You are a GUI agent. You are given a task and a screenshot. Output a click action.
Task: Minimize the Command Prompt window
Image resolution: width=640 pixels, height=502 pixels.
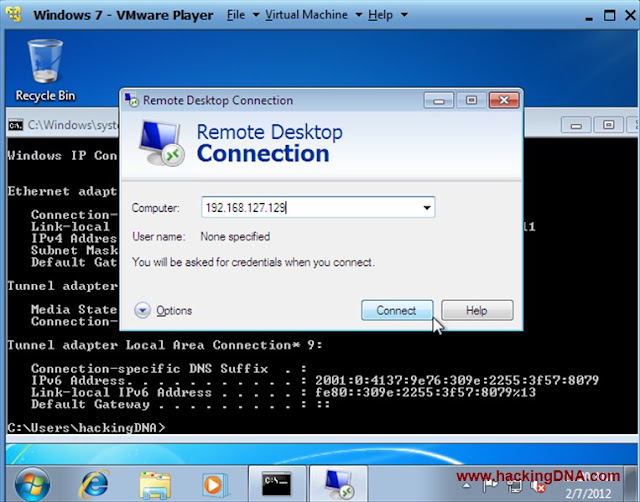(576, 125)
